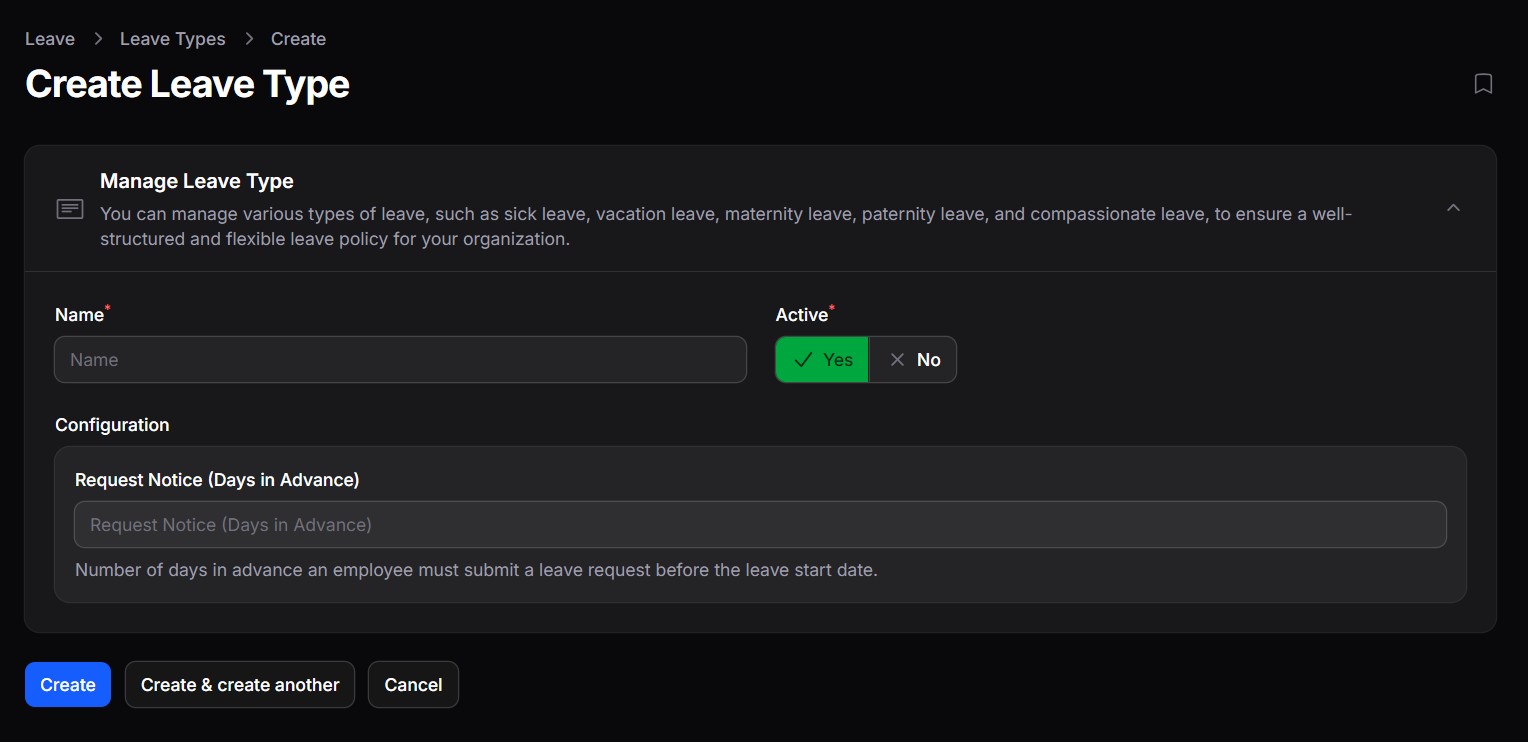Image resolution: width=1528 pixels, height=742 pixels.
Task: Switch Active to No
Action: click(913, 360)
